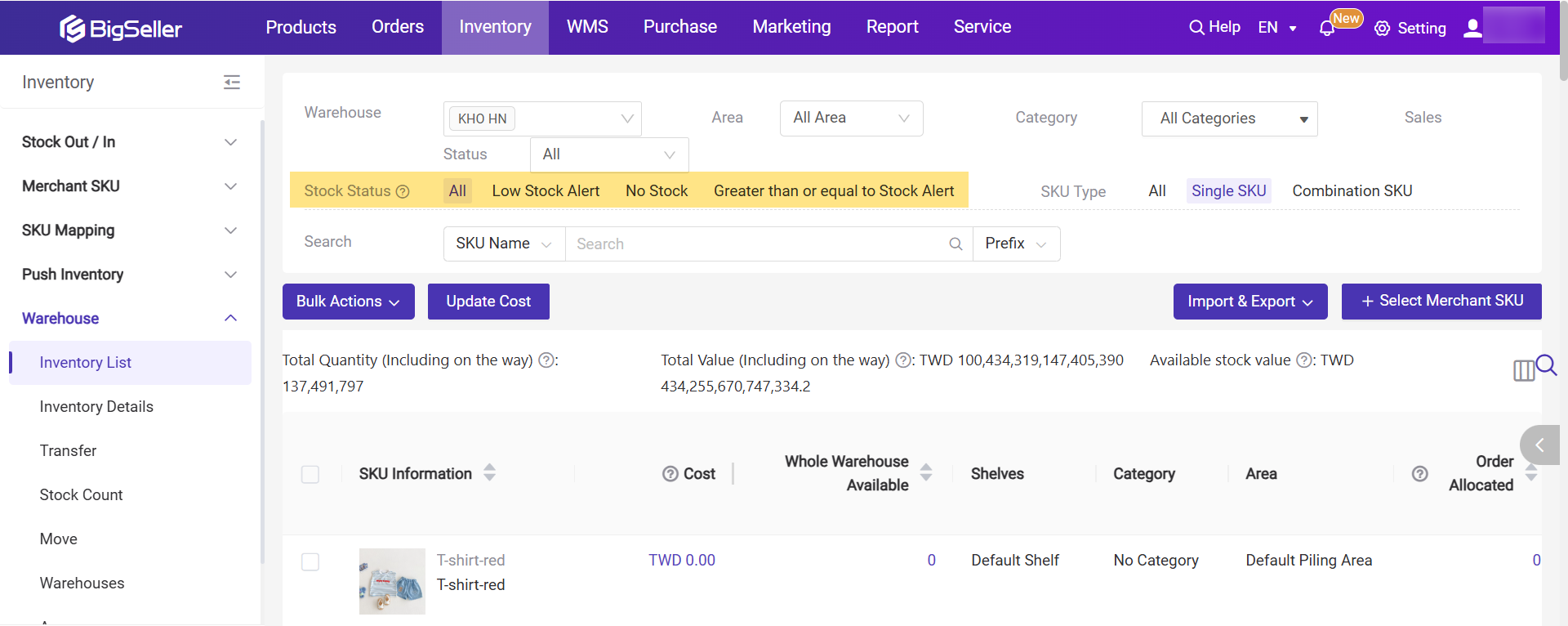Open Transfer in sidebar
Image resolution: width=1568 pixels, height=626 pixels.
[x=68, y=451]
